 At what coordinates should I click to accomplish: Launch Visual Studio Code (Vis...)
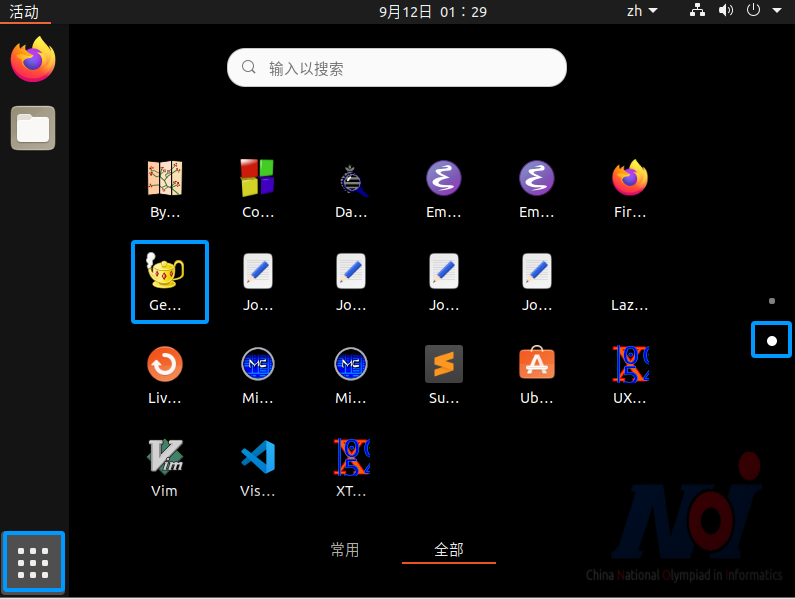point(258,468)
